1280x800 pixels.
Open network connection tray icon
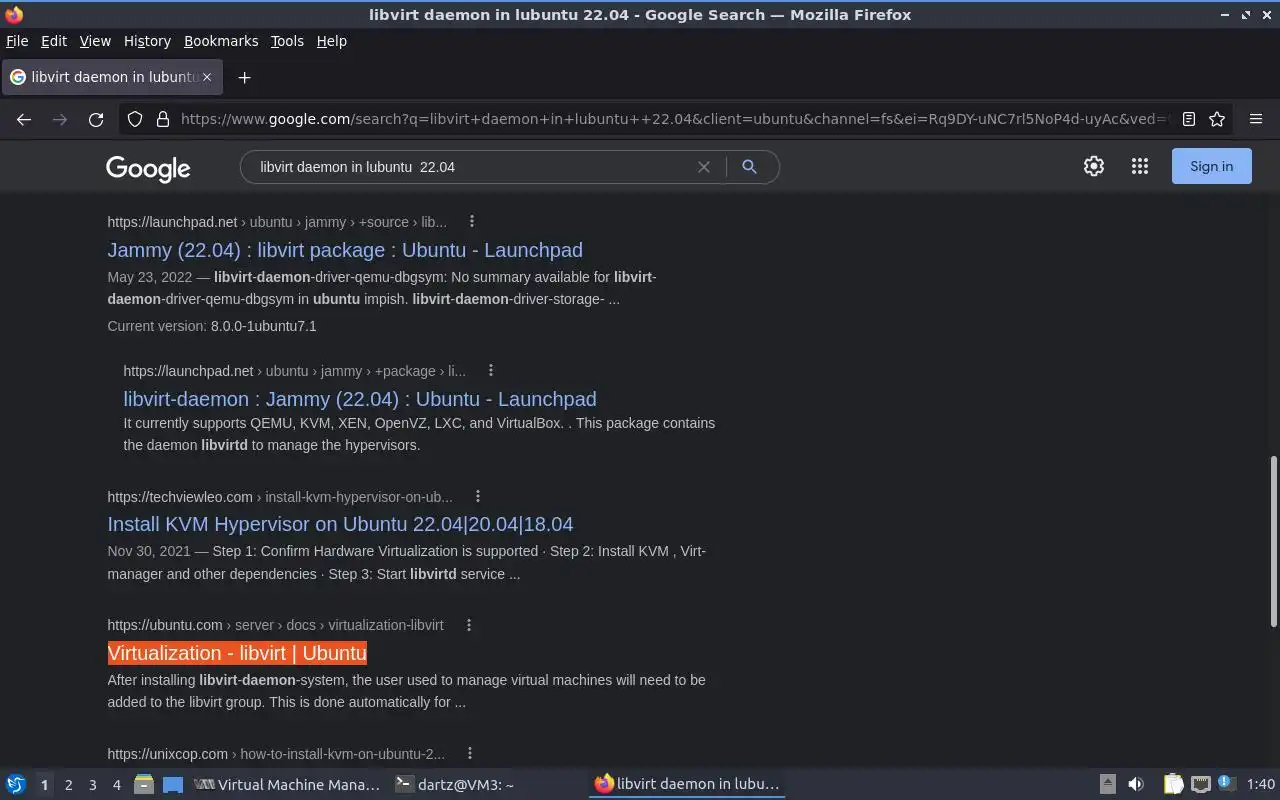click(x=1200, y=785)
